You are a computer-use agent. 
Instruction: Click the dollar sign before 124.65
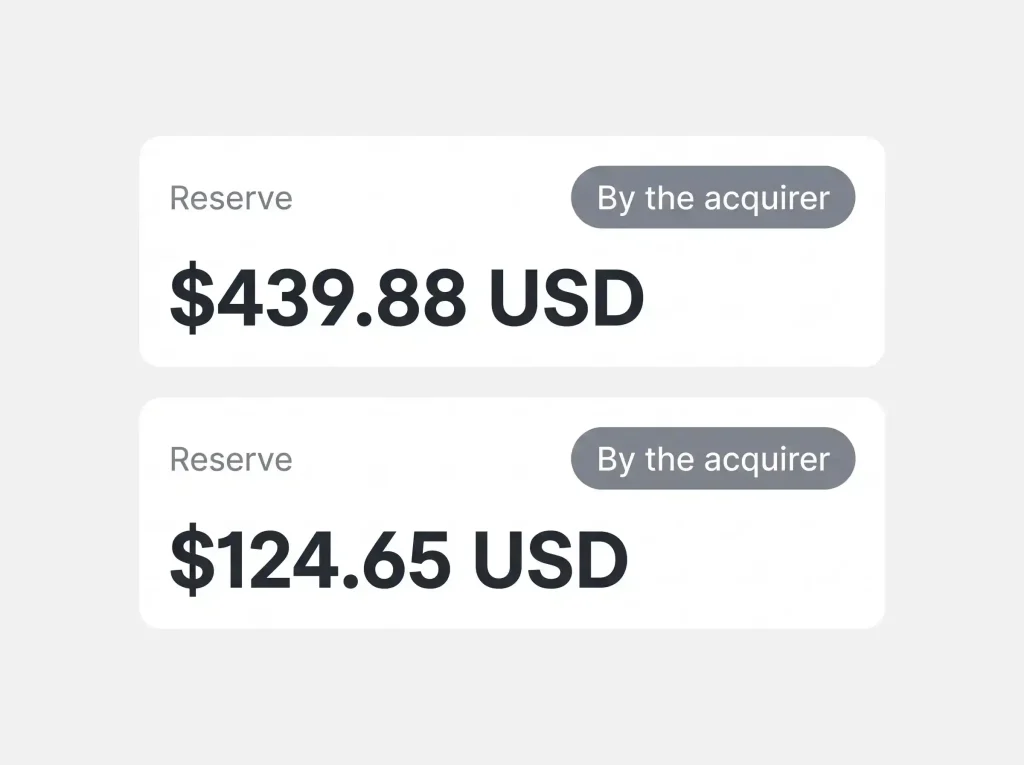pos(192,559)
